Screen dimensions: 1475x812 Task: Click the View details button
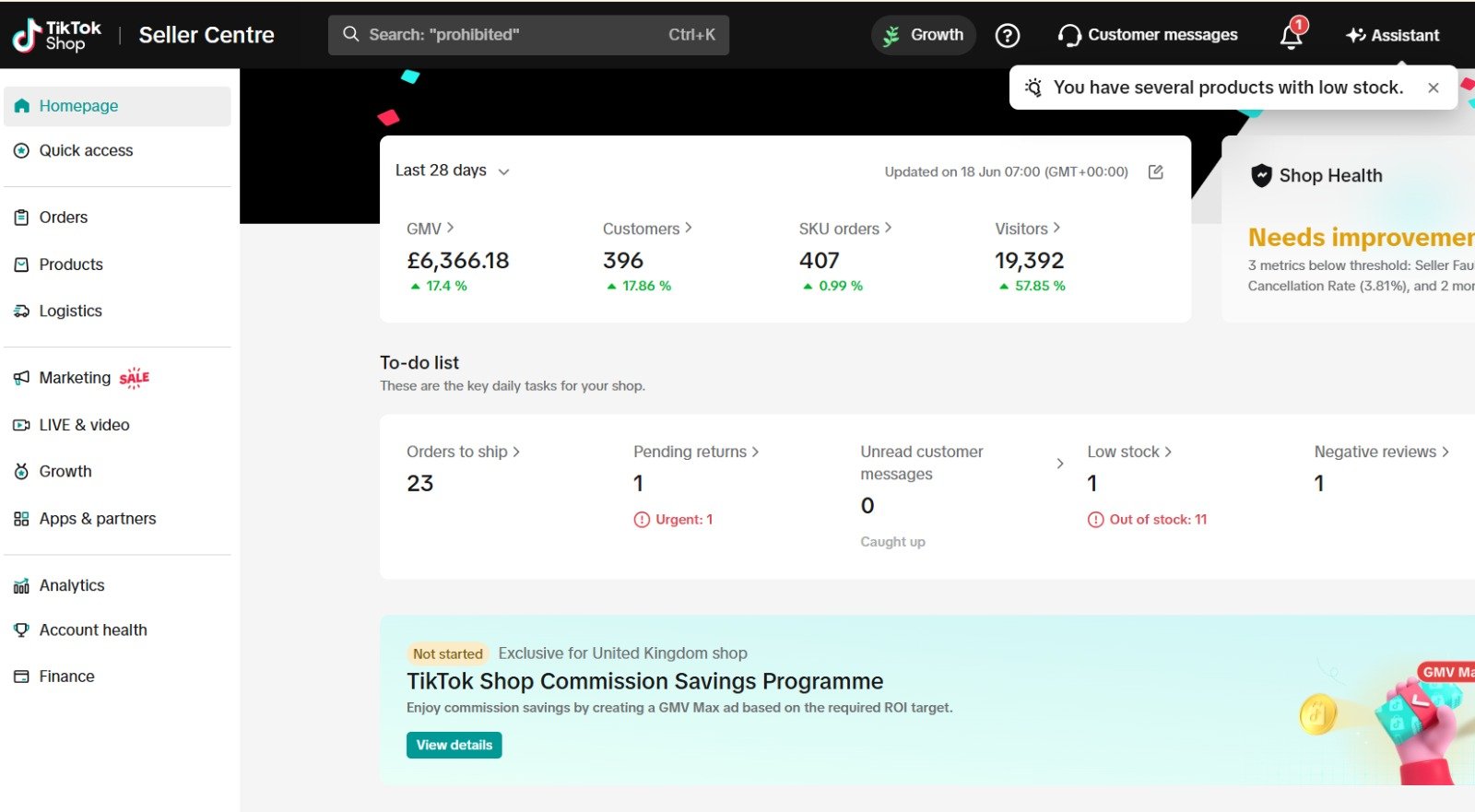point(454,745)
